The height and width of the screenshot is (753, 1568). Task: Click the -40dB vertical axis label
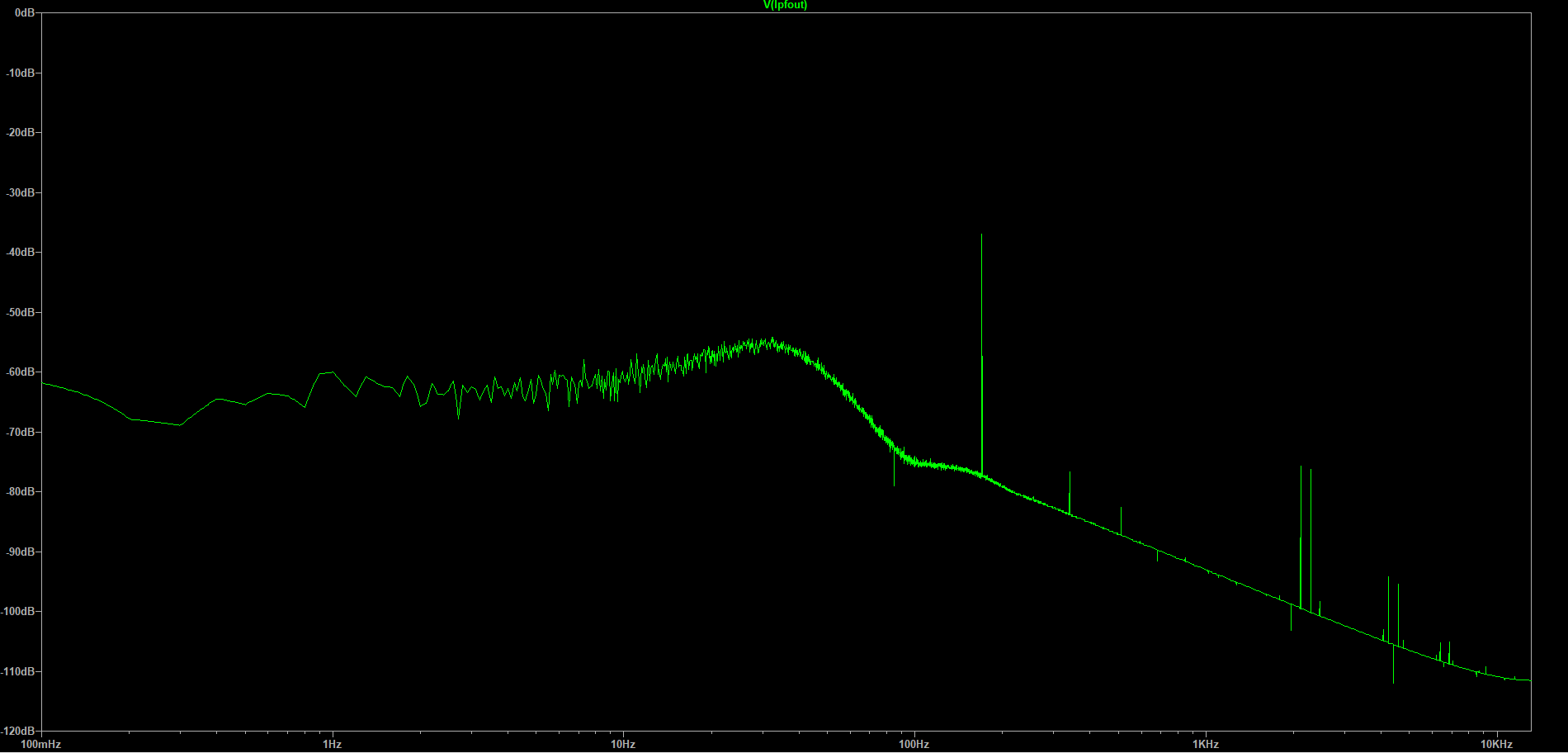coord(21,252)
